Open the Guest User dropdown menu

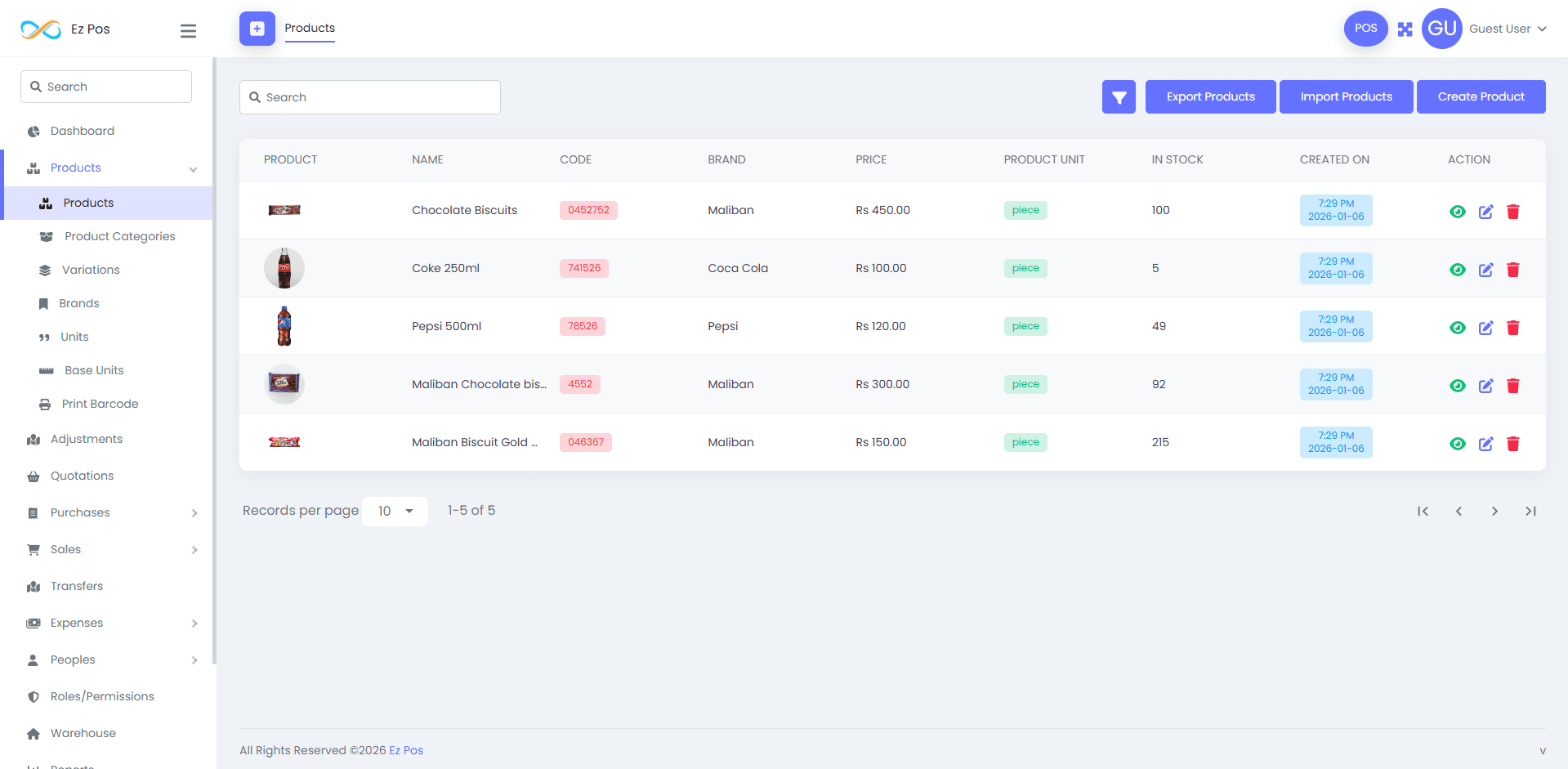pos(1508,29)
